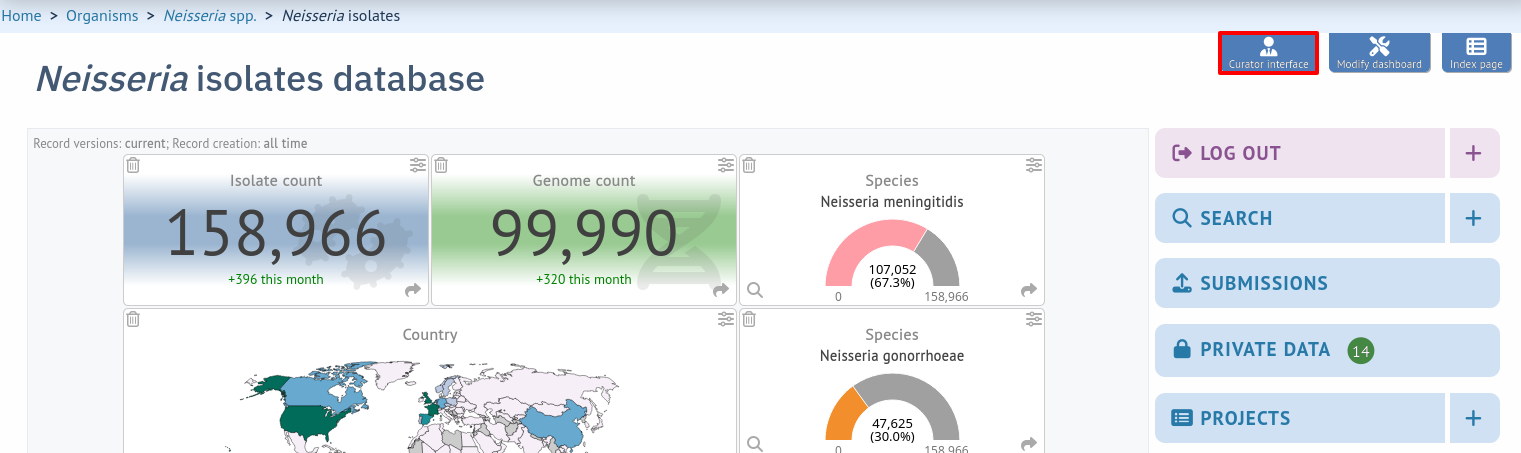Open the Neisseria spp. breadcrumb link
Screen dimensions: 1521x453
point(210,16)
